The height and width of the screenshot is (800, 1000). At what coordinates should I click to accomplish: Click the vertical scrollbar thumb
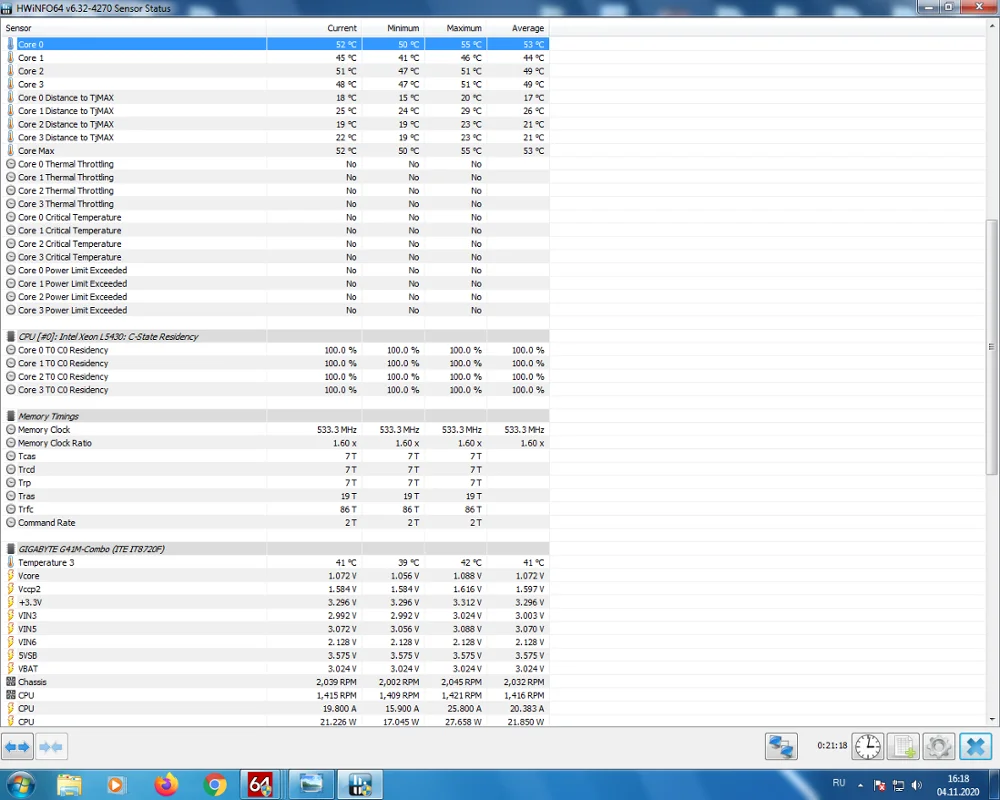(x=991, y=347)
